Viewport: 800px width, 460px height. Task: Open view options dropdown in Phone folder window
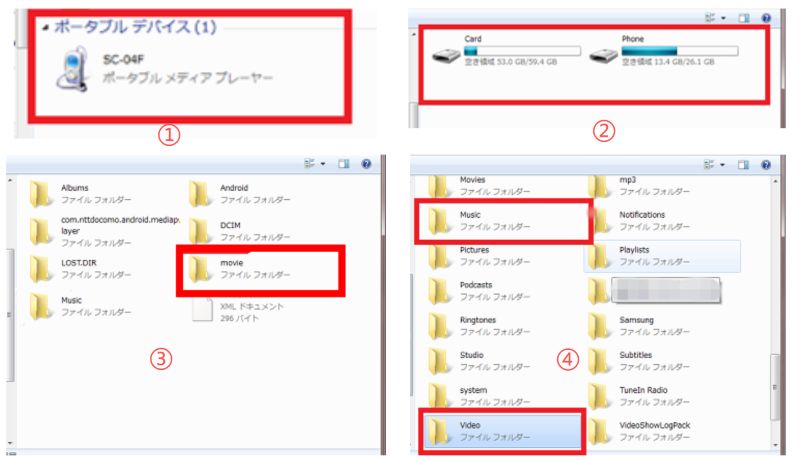tap(723, 165)
